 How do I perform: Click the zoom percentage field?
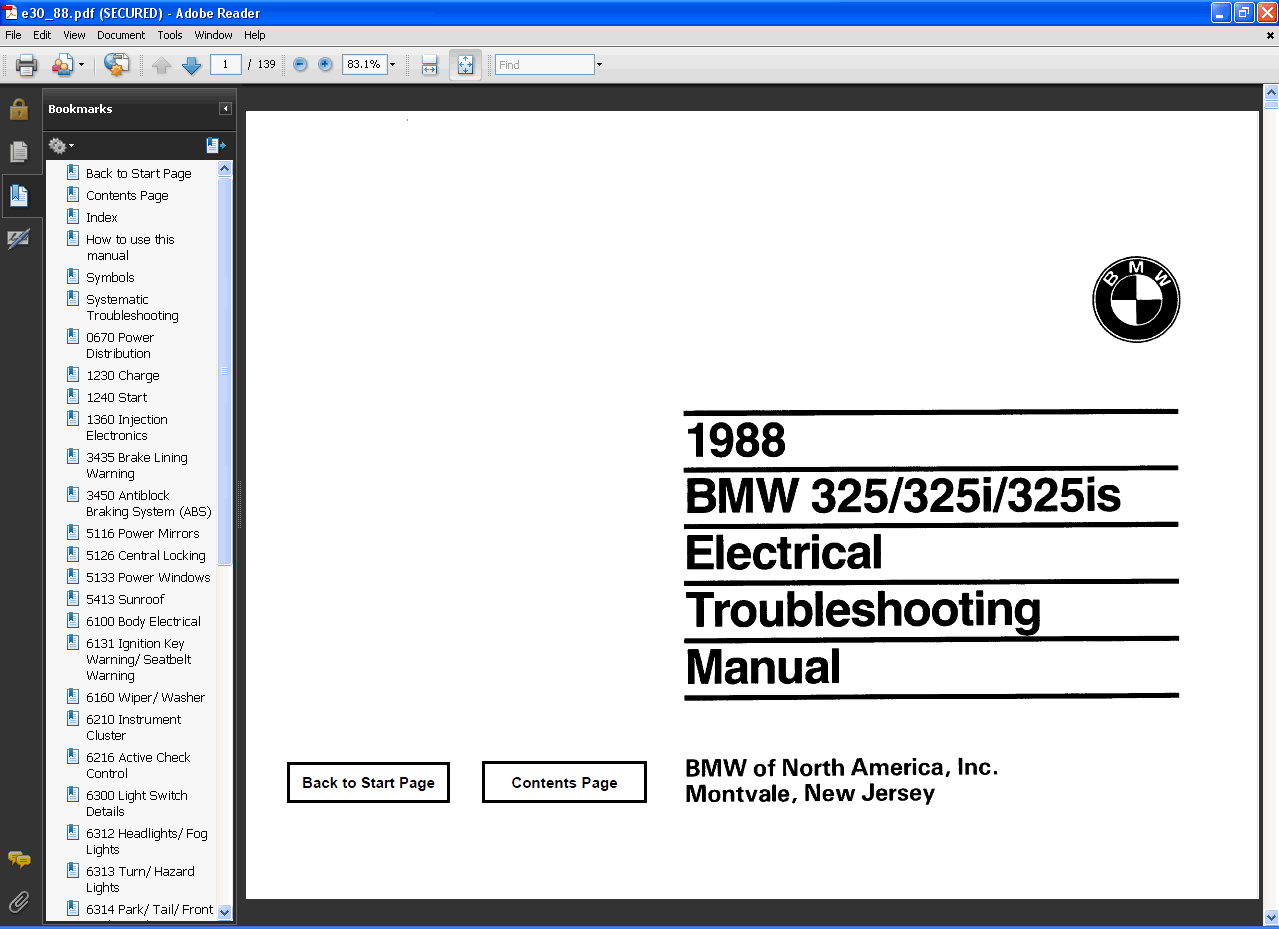click(x=363, y=65)
